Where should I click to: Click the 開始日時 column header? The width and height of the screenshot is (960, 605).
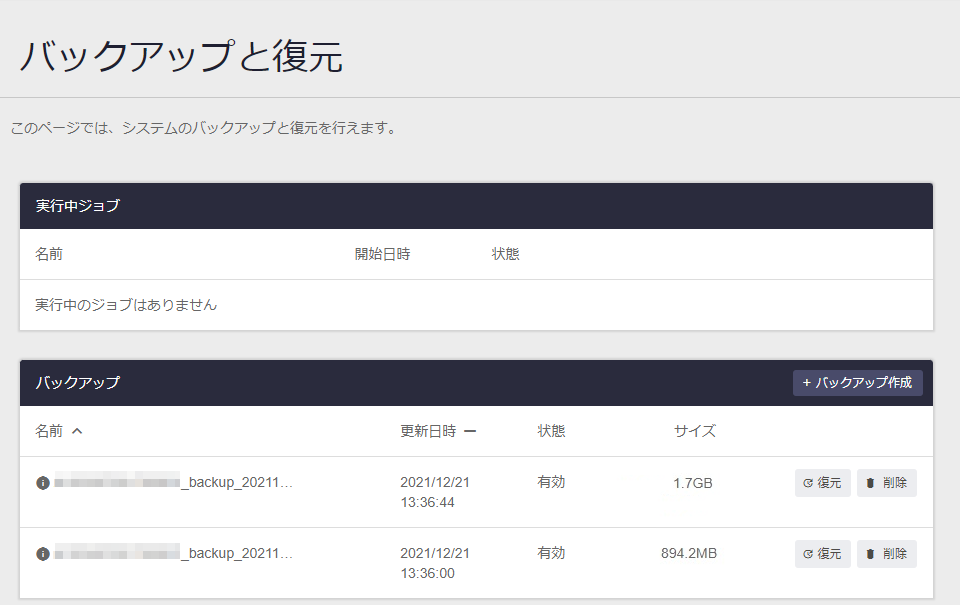[x=383, y=254]
